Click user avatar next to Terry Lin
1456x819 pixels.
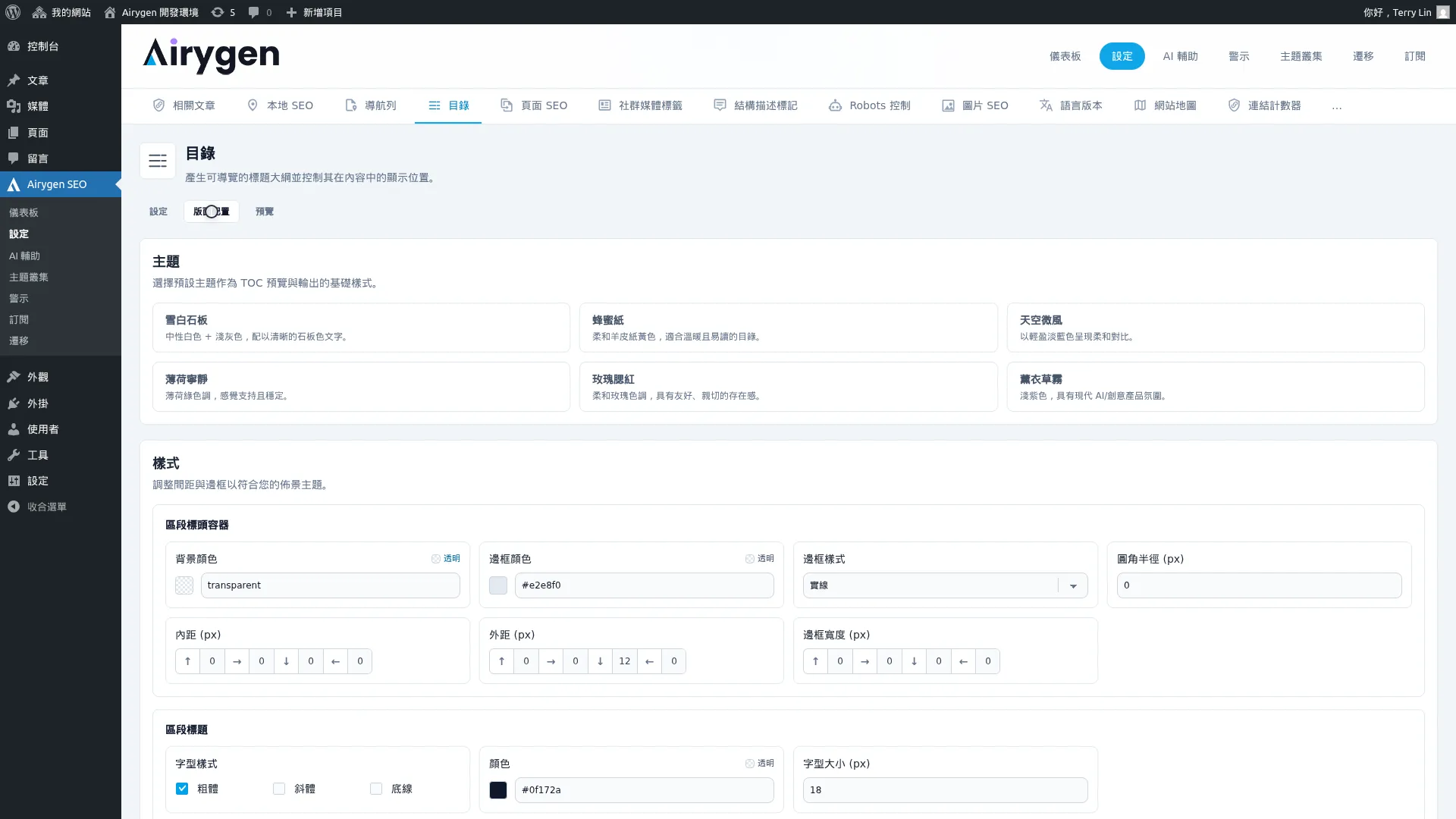(1442, 12)
